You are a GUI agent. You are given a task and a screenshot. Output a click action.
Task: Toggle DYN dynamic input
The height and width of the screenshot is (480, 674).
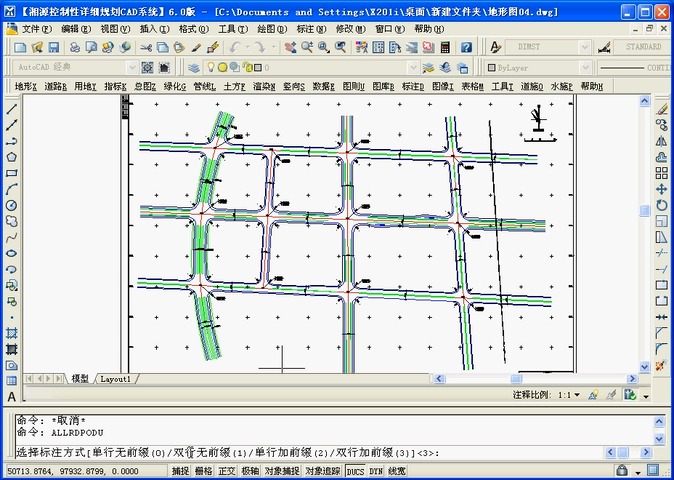point(376,471)
